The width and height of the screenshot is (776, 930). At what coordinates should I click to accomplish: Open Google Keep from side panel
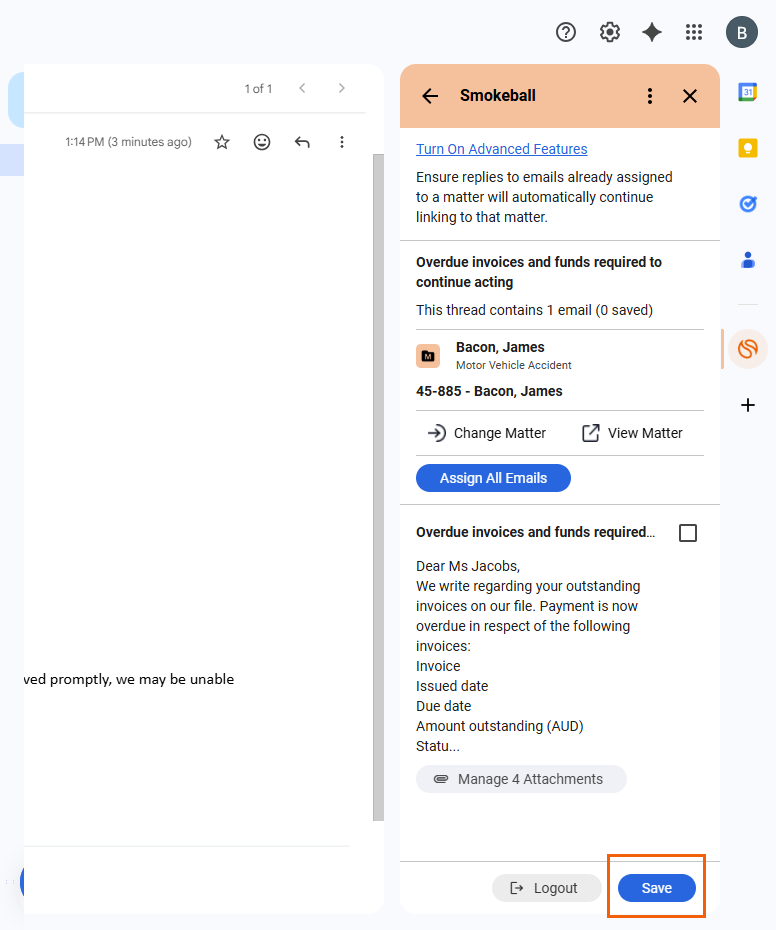pyautogui.click(x=748, y=148)
